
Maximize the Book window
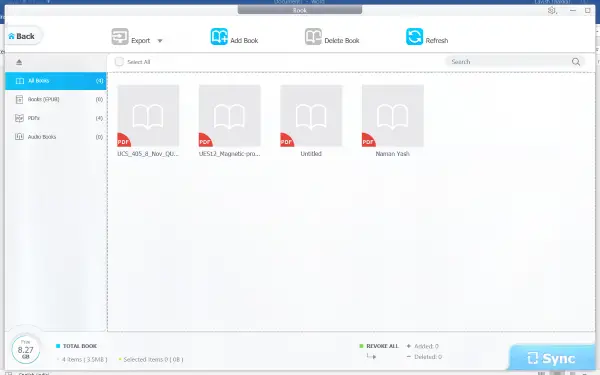click(588, 10)
